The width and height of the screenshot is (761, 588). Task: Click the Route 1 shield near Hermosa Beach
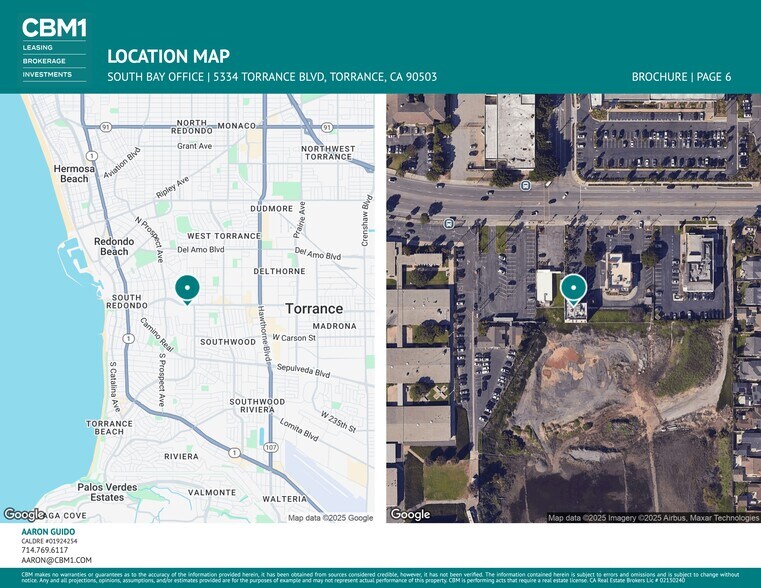pyautogui.click(x=92, y=156)
